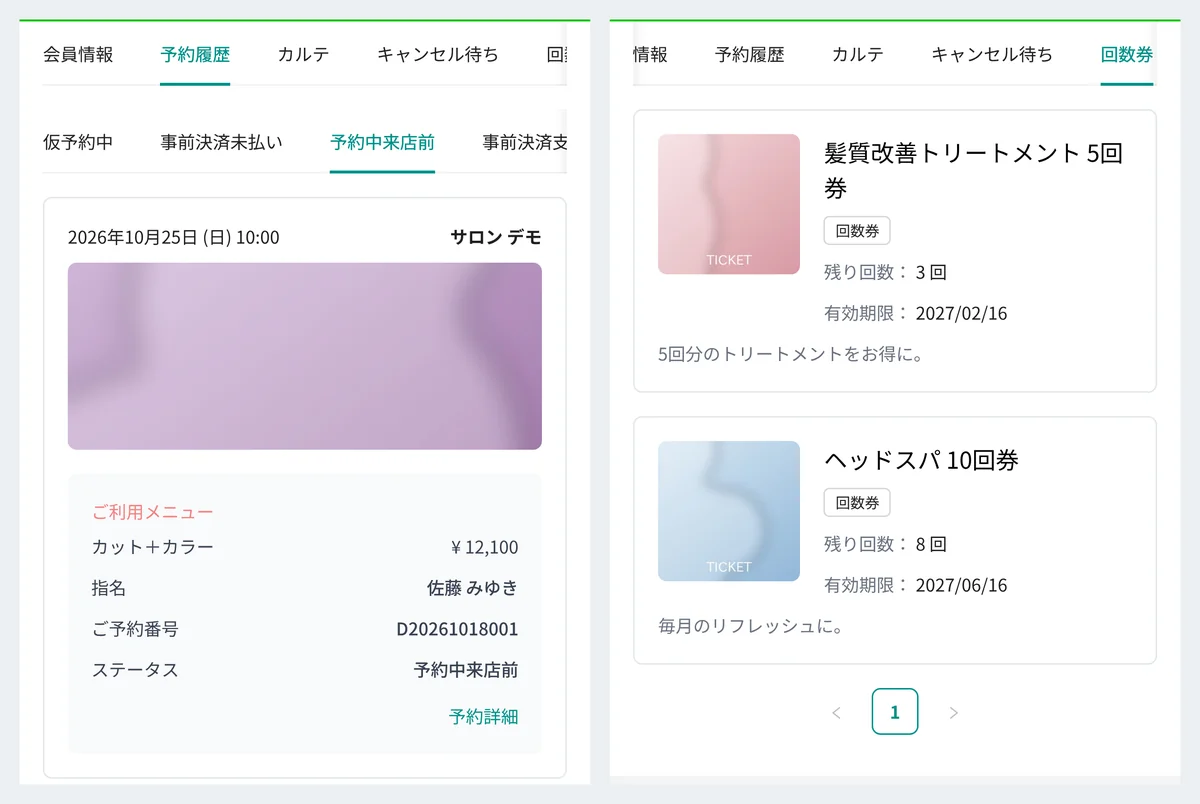This screenshot has height=804, width=1200.
Task: Click the 残り回数 8 回 text
Action: [x=885, y=544]
